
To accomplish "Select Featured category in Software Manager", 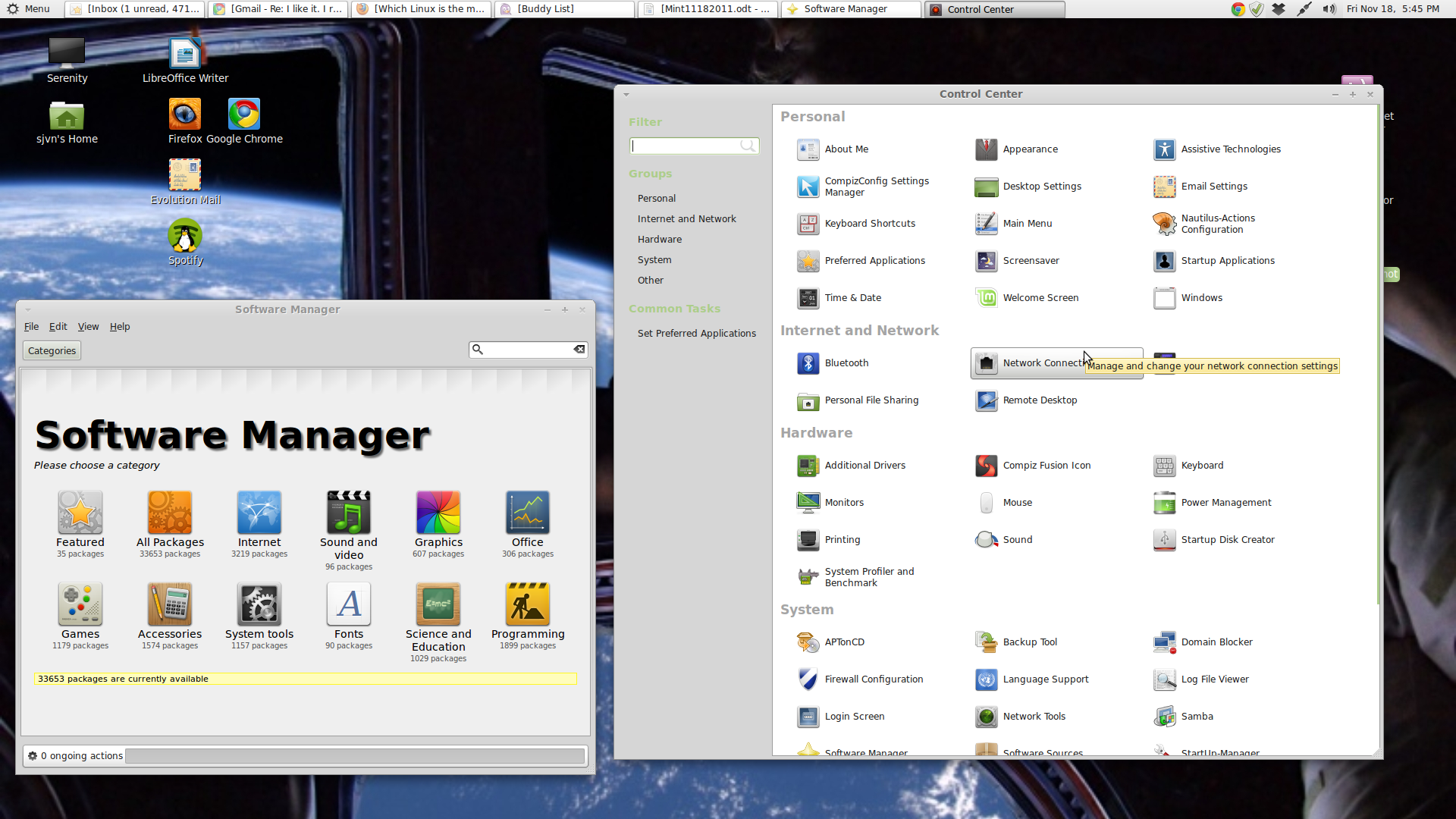I will coord(80,525).
